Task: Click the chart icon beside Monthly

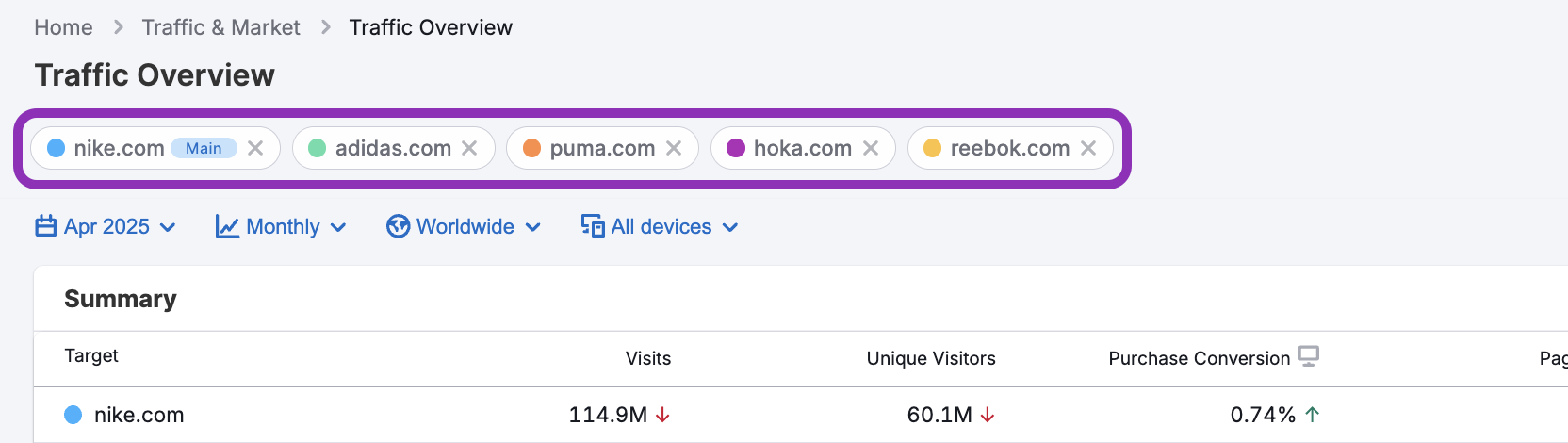Action: 227,226
